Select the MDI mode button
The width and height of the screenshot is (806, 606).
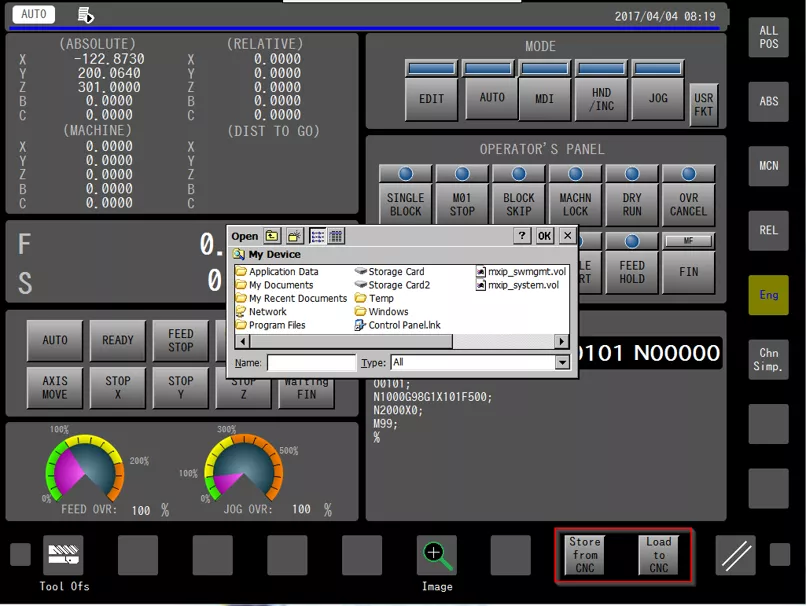[544, 99]
